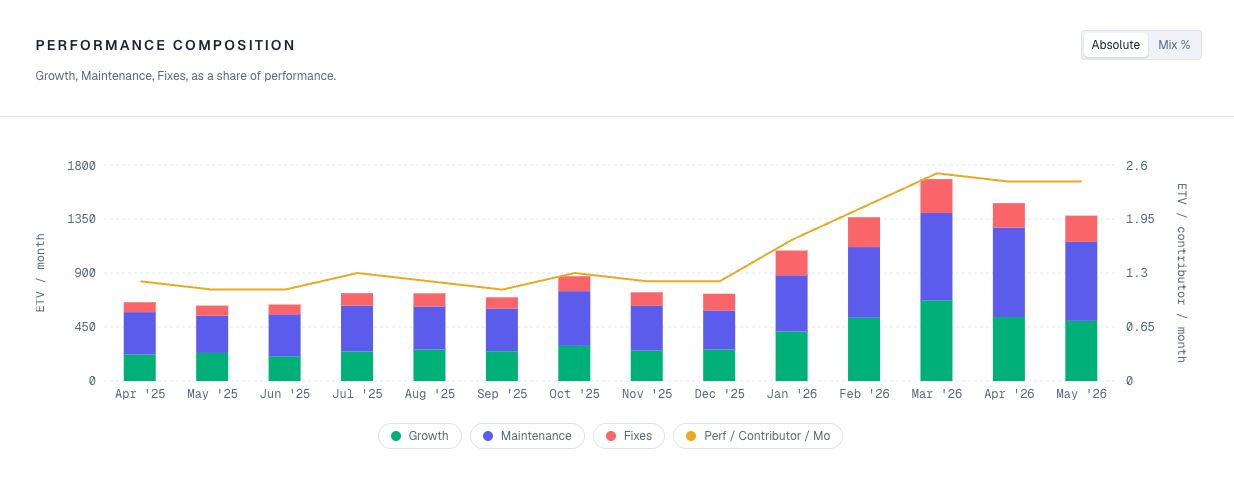Click the Oct '25 Growth bar segment
Viewport: 1234px width, 478px height.
[x=574, y=363]
